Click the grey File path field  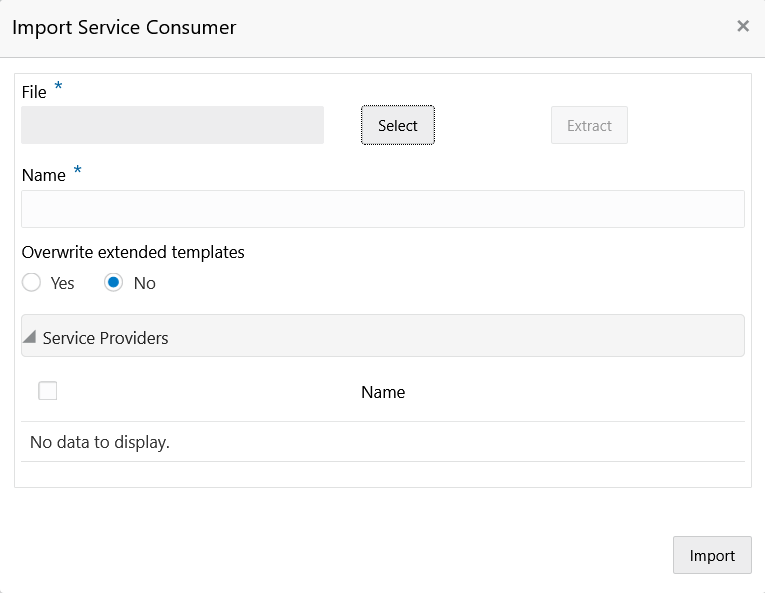172,125
